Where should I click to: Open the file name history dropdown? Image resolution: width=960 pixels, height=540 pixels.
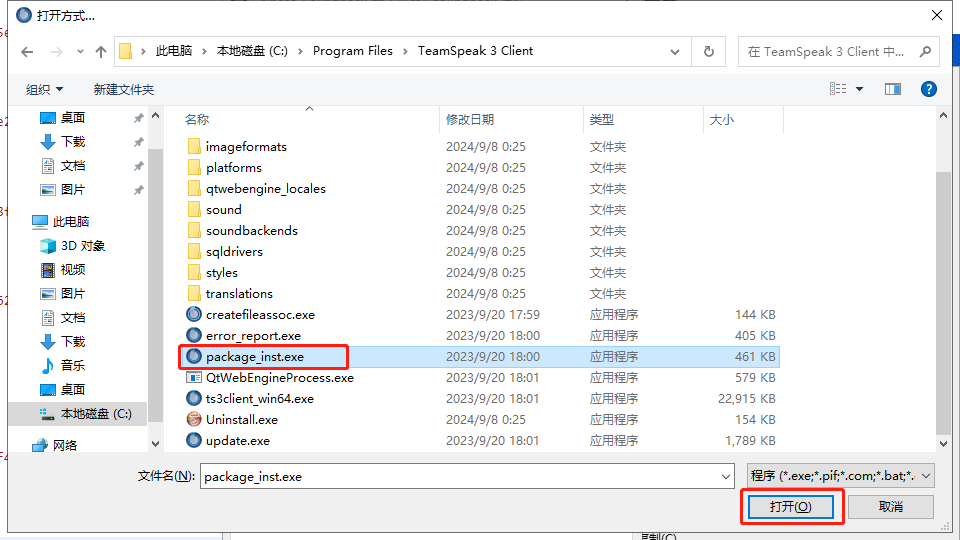click(x=726, y=477)
